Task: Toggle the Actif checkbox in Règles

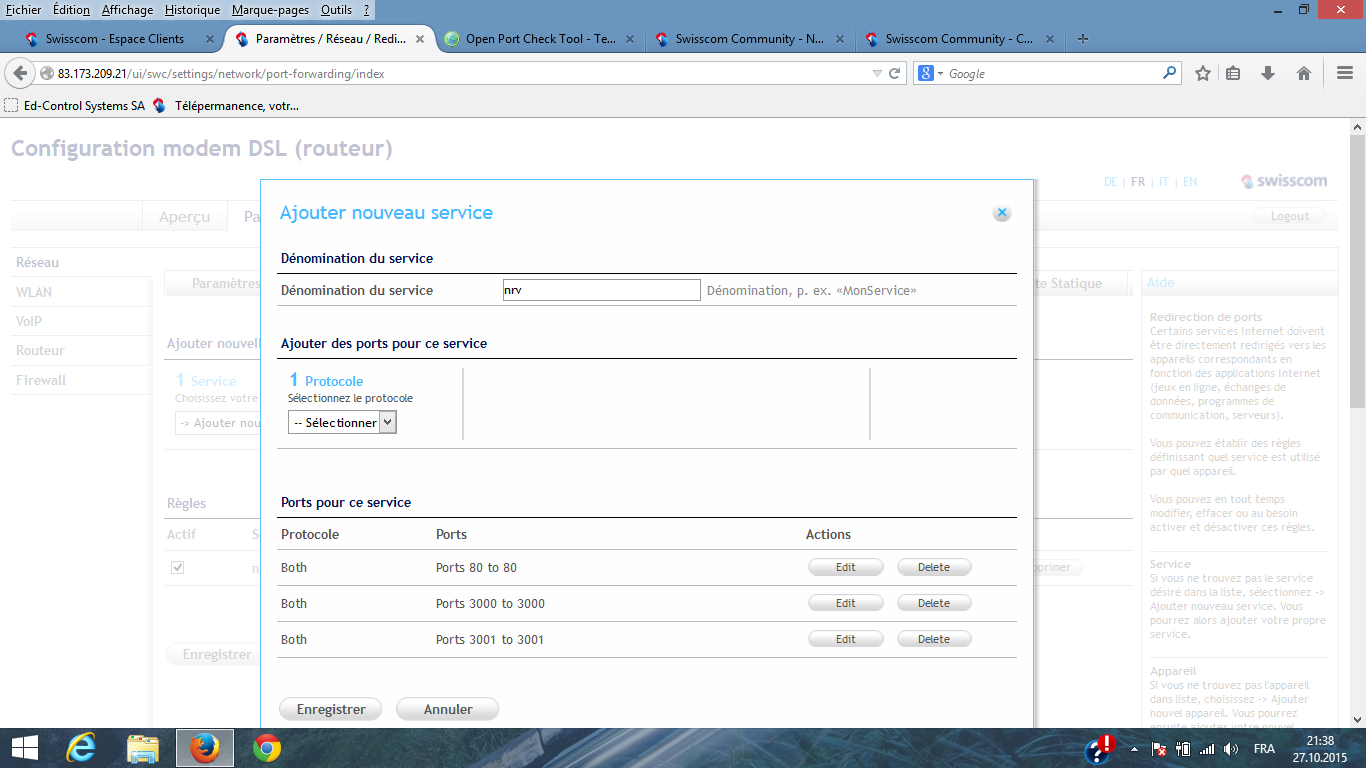Action: pos(178,567)
